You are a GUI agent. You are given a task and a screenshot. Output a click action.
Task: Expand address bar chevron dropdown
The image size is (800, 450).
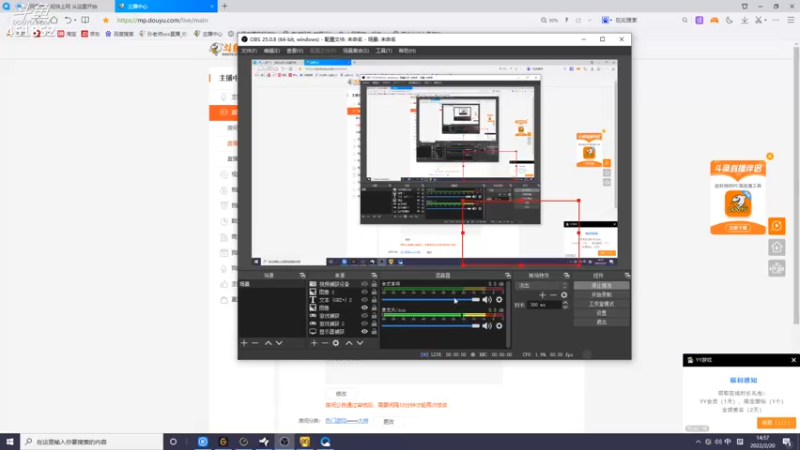point(589,20)
